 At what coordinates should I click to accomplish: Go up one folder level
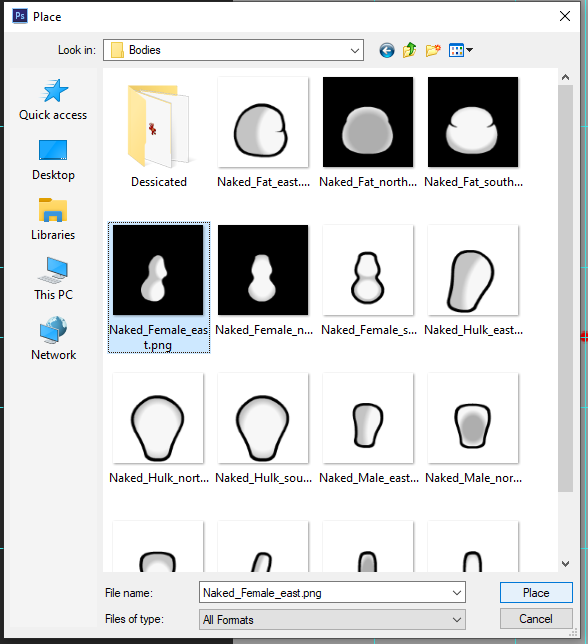point(409,50)
